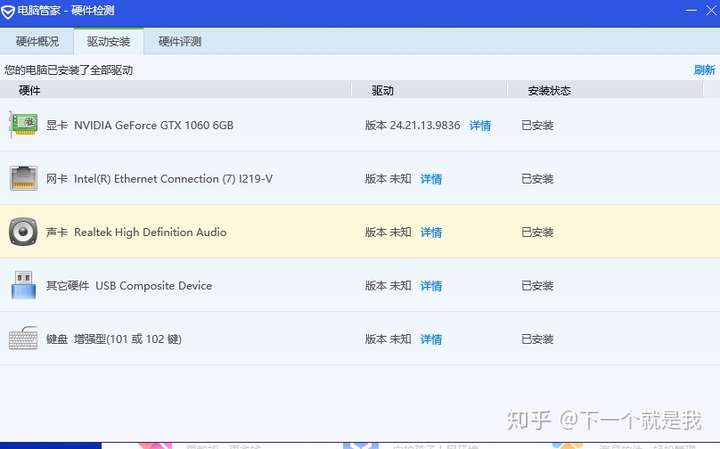The height and width of the screenshot is (449, 720).
Task: Open 详情 for the 键盘 增强型 driver
Action: pos(431,339)
